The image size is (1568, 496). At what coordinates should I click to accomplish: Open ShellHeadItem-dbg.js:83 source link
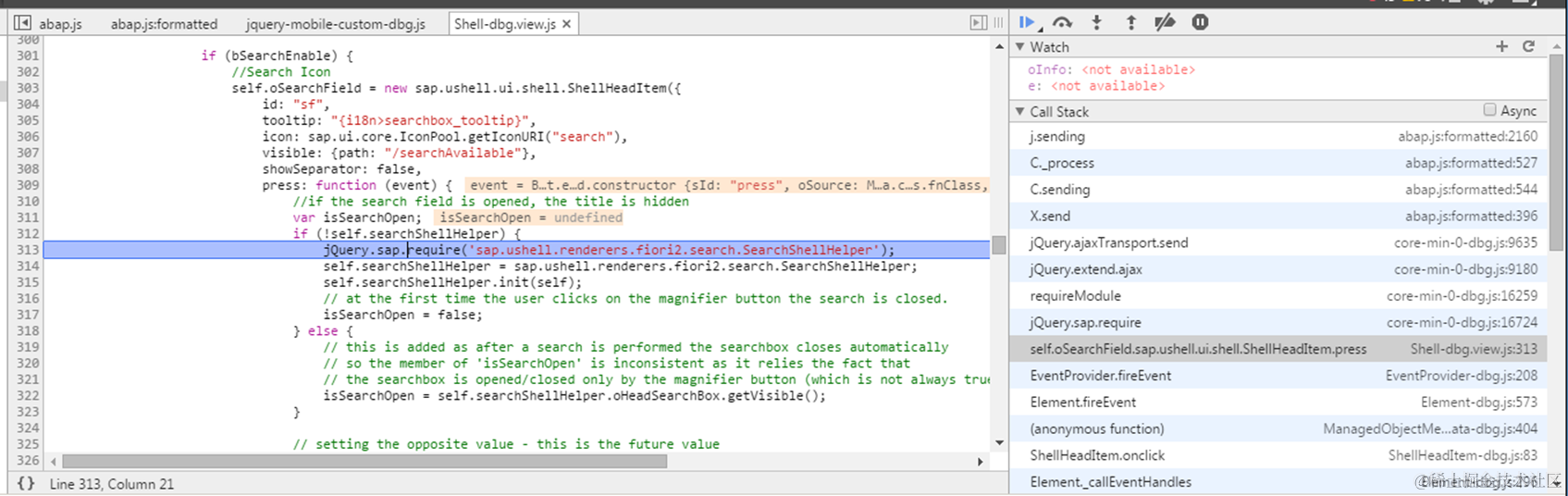(x=1463, y=455)
